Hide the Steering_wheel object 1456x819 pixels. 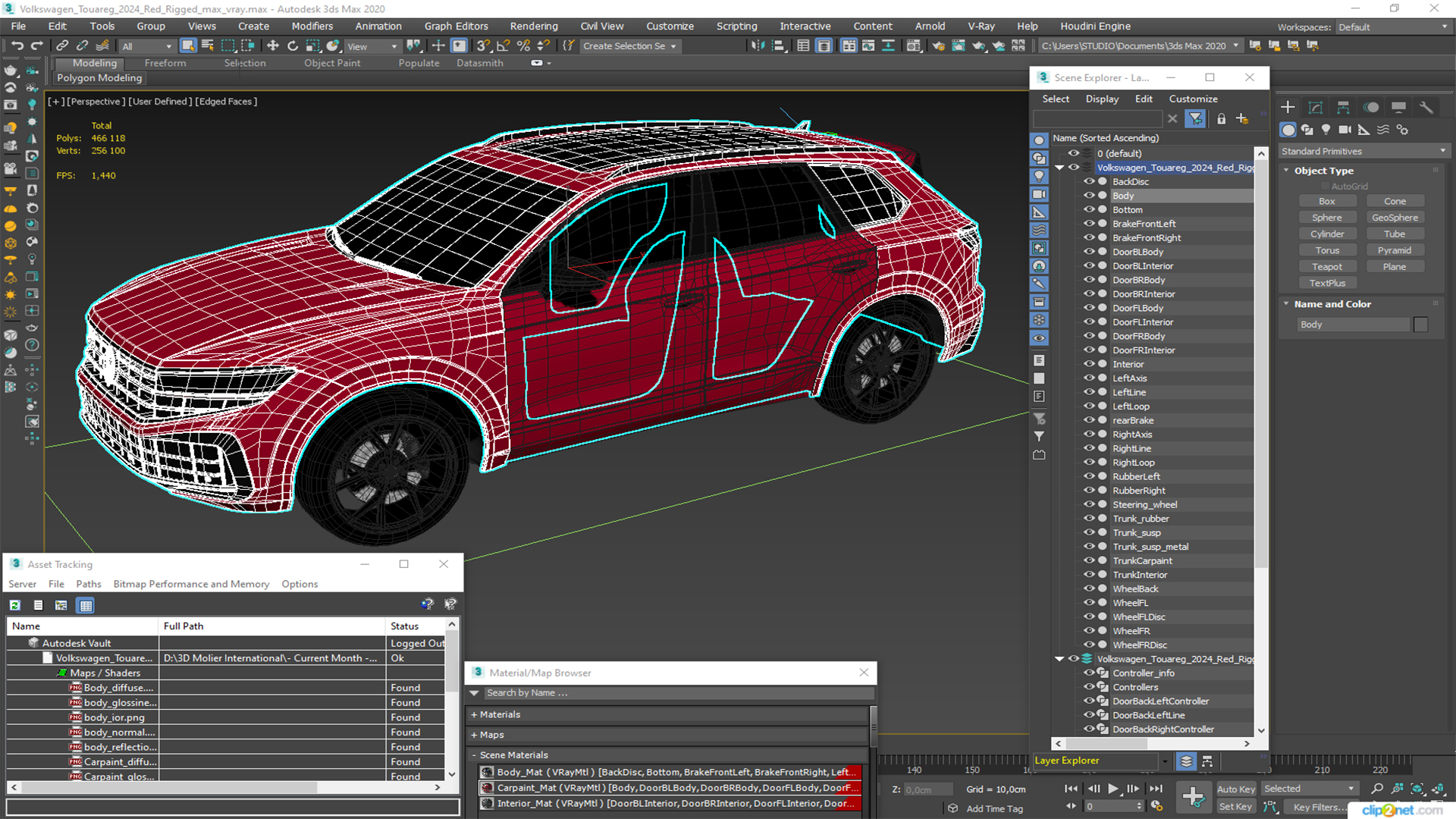pos(1089,504)
